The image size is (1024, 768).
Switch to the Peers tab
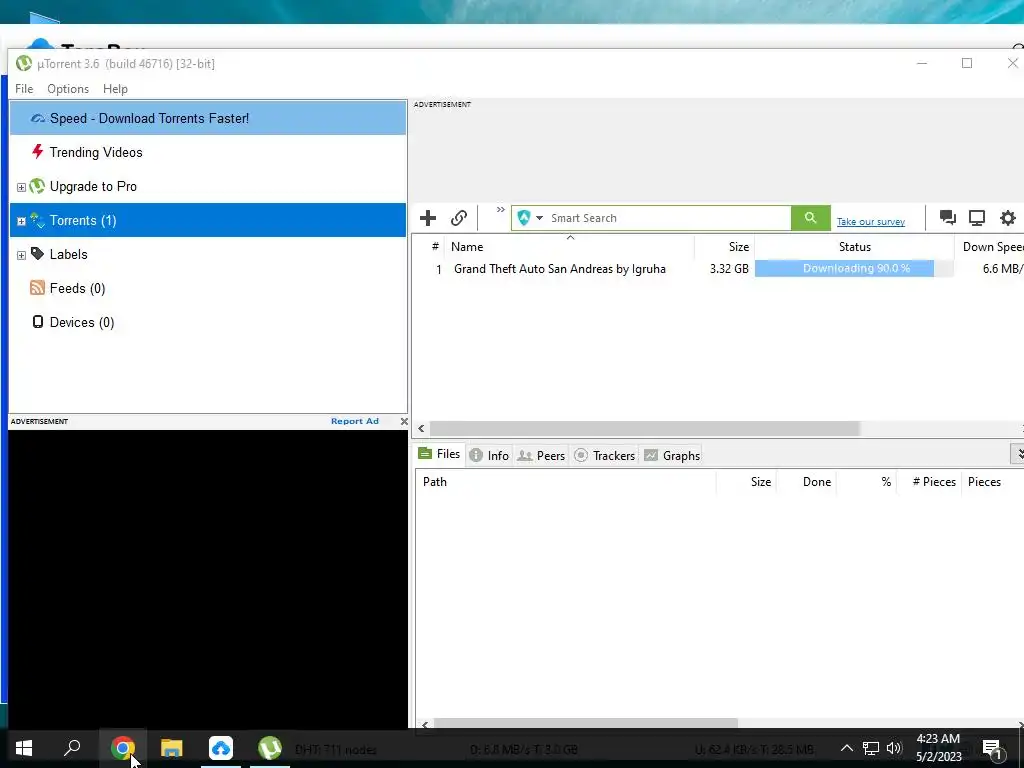click(x=541, y=455)
